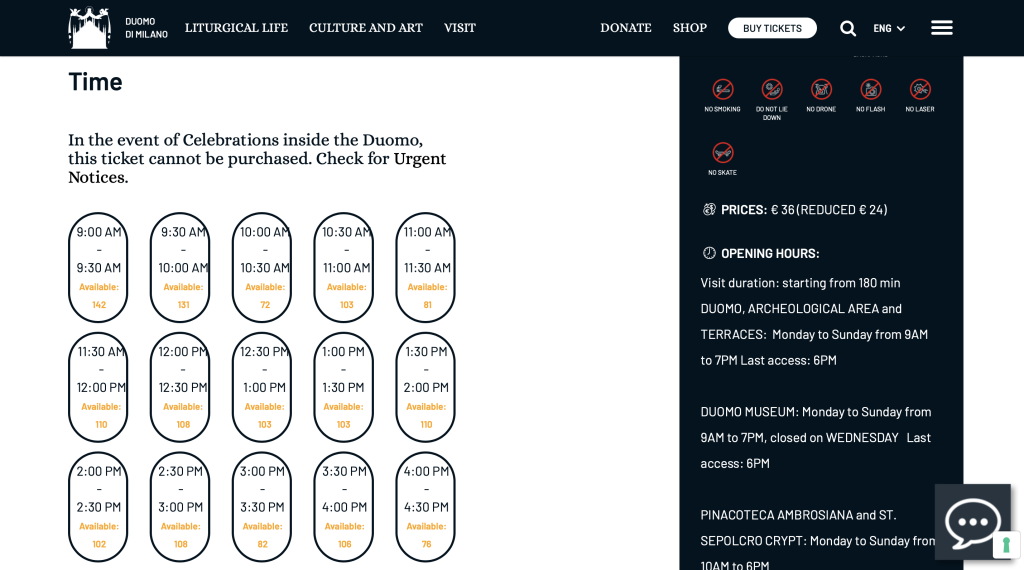Open the search magnifier icon

tap(848, 28)
